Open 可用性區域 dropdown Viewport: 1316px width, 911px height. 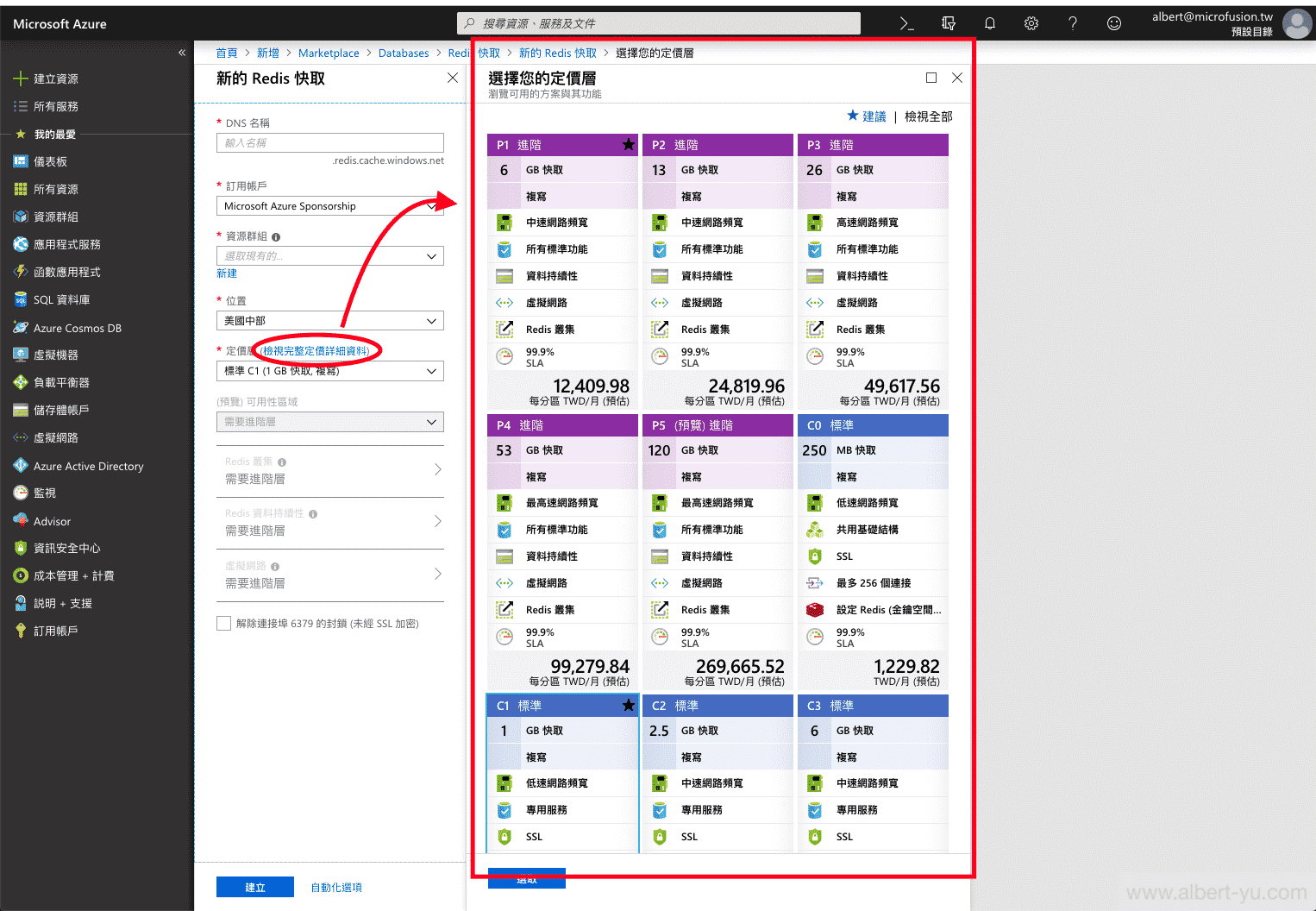coord(330,422)
